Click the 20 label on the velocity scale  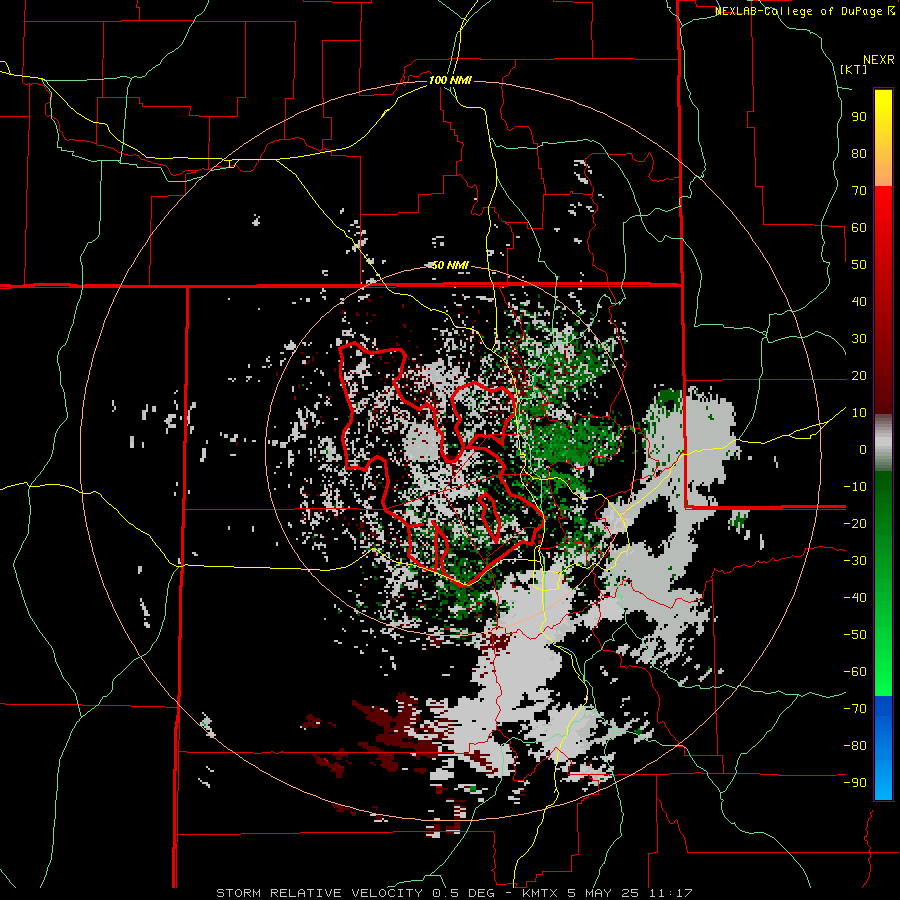859,375
